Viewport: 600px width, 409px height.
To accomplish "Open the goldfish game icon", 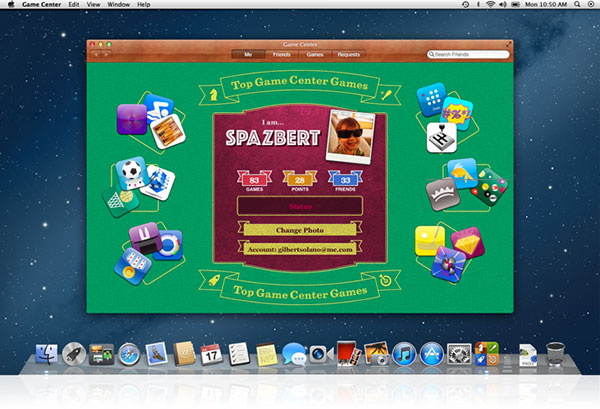I will (463, 173).
